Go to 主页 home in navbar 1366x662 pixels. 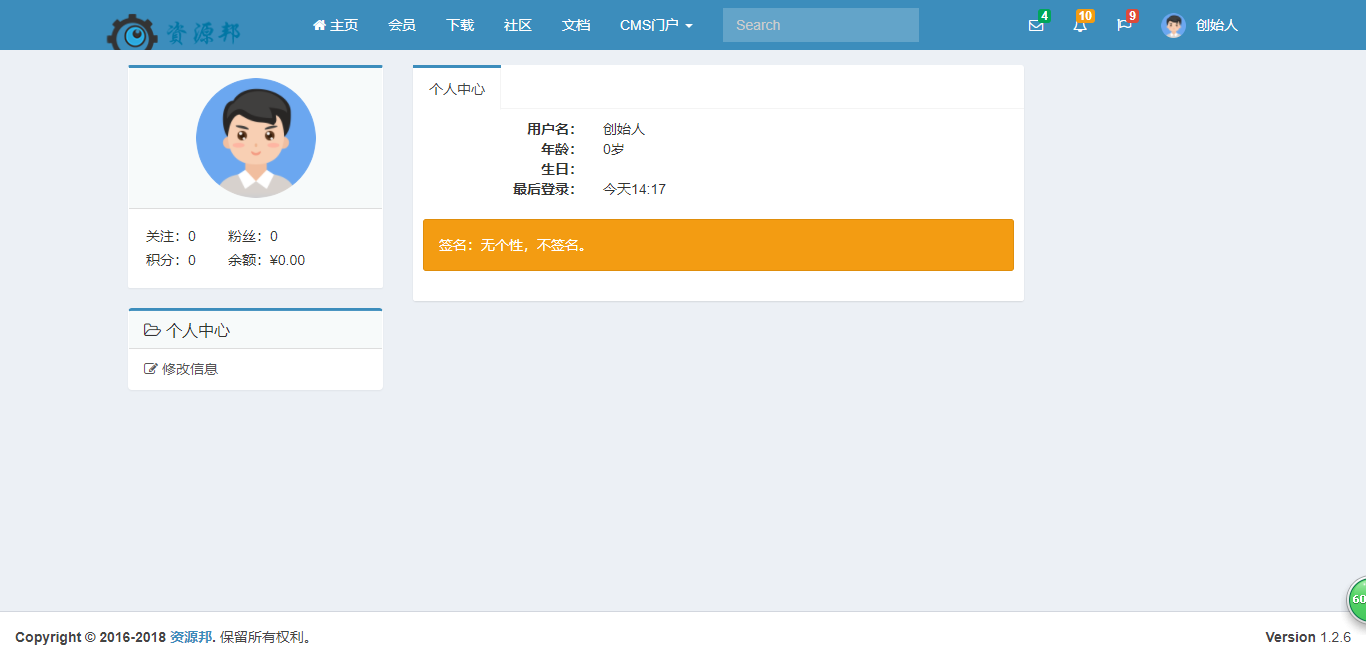(x=335, y=25)
